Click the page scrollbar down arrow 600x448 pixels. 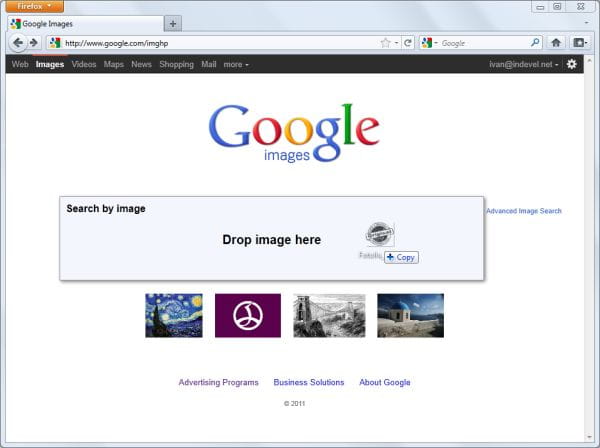tap(589, 437)
